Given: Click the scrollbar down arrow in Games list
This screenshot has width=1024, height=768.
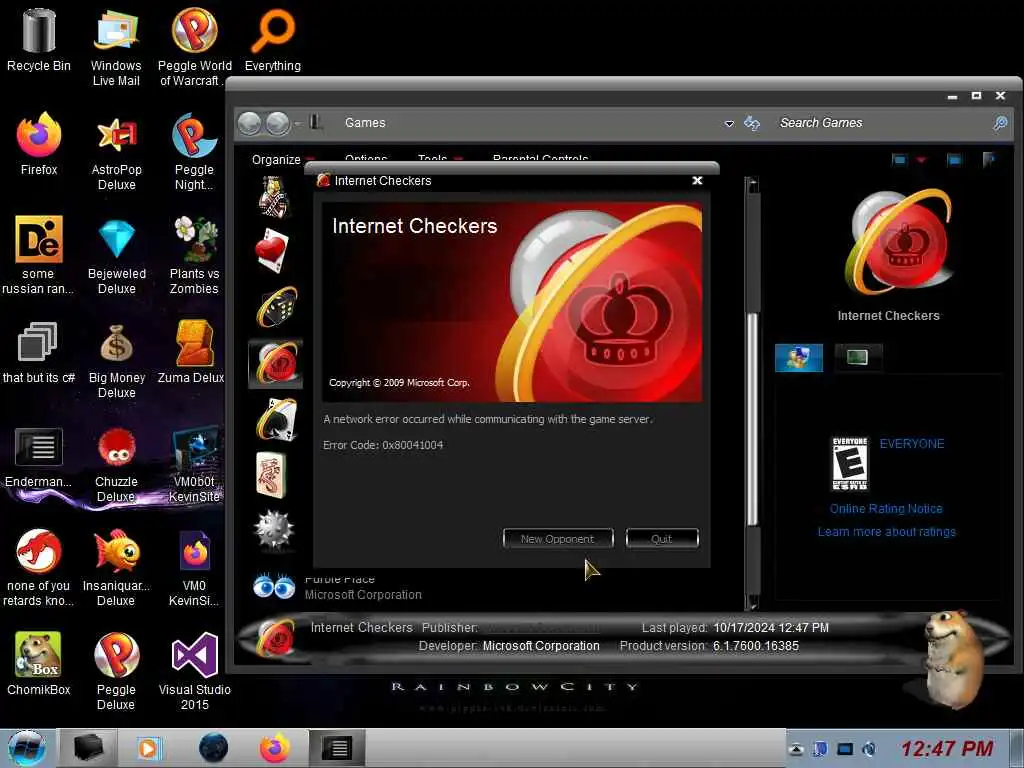Looking at the screenshot, I should coord(752,601).
